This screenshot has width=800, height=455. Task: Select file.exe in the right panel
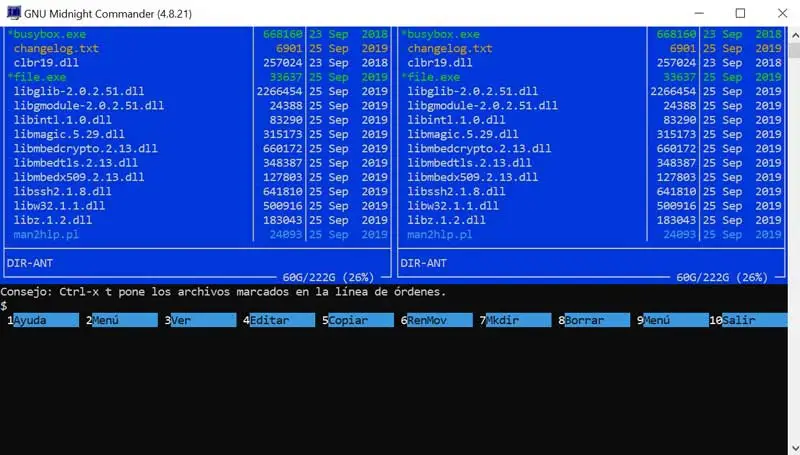pyautogui.click(x=431, y=77)
